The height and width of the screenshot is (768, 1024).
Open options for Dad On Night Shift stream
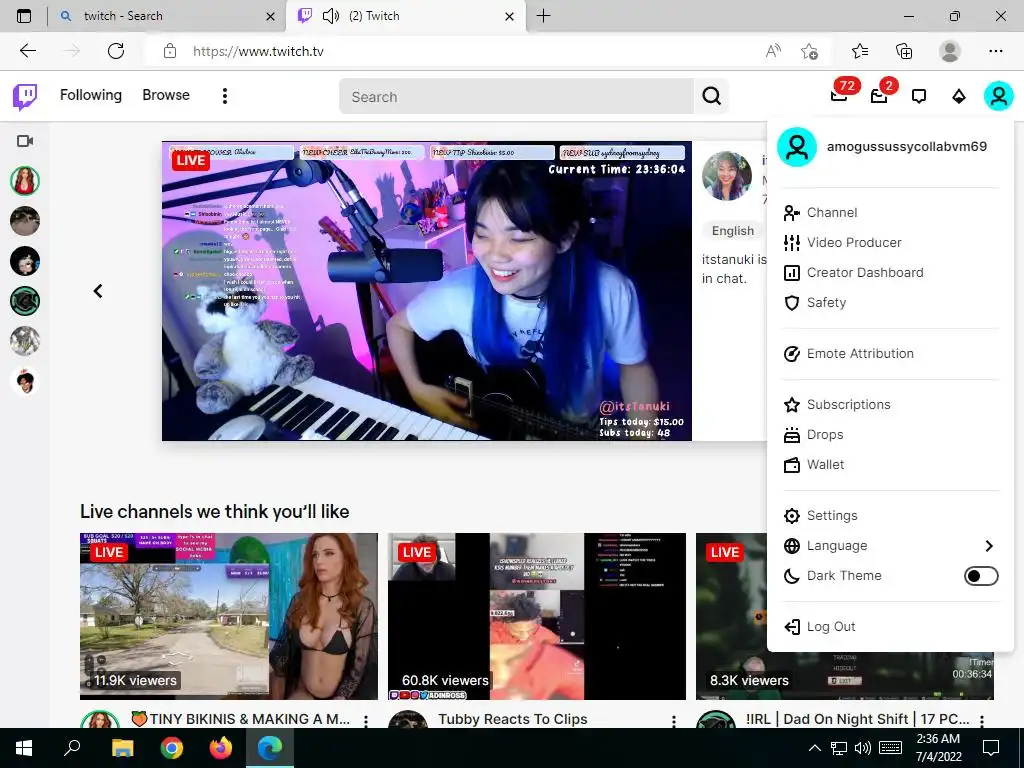click(982, 721)
